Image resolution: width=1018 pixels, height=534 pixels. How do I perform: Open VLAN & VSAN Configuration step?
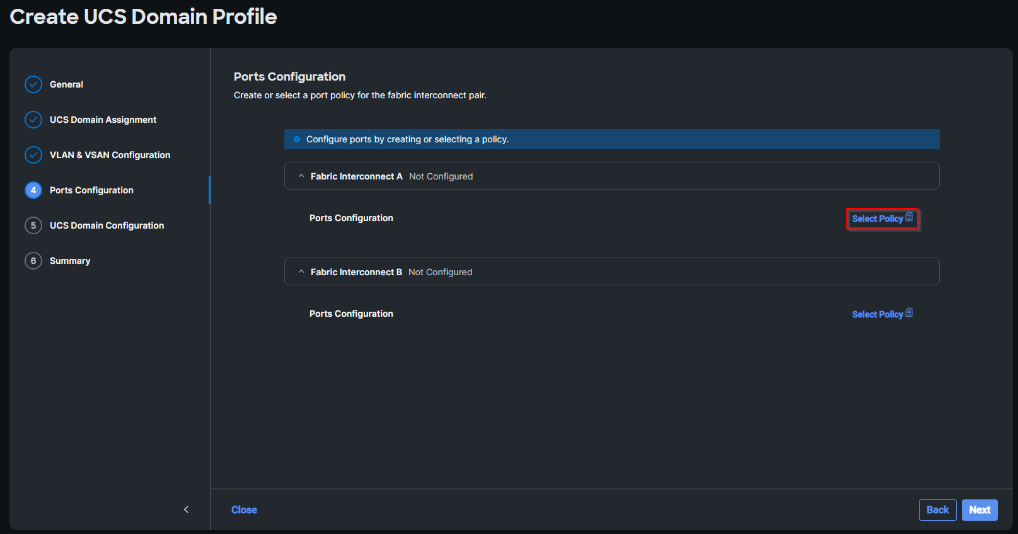point(110,155)
